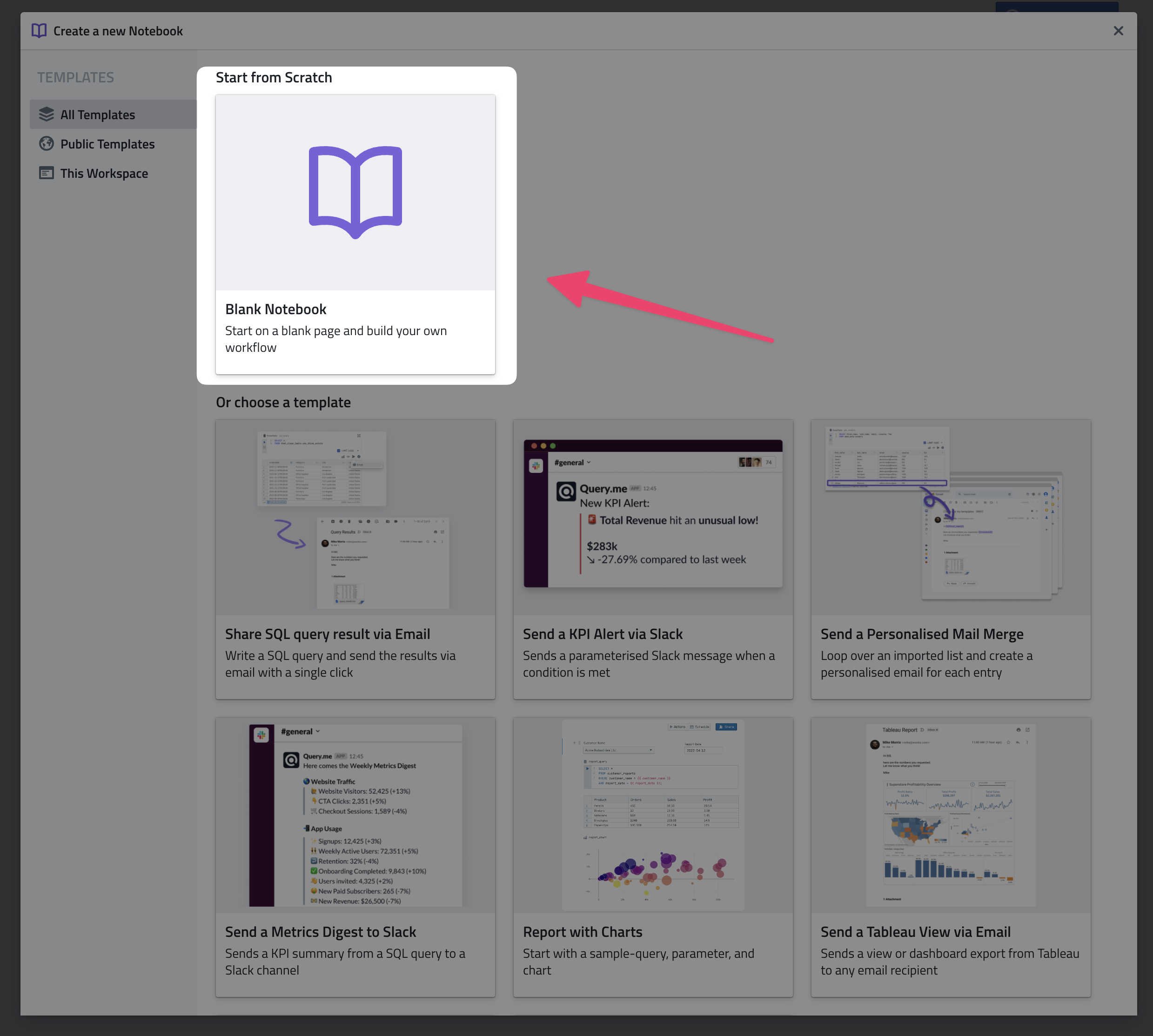Close the Create a new Notebook dialog
This screenshot has width=1153, height=1036.
(1118, 31)
